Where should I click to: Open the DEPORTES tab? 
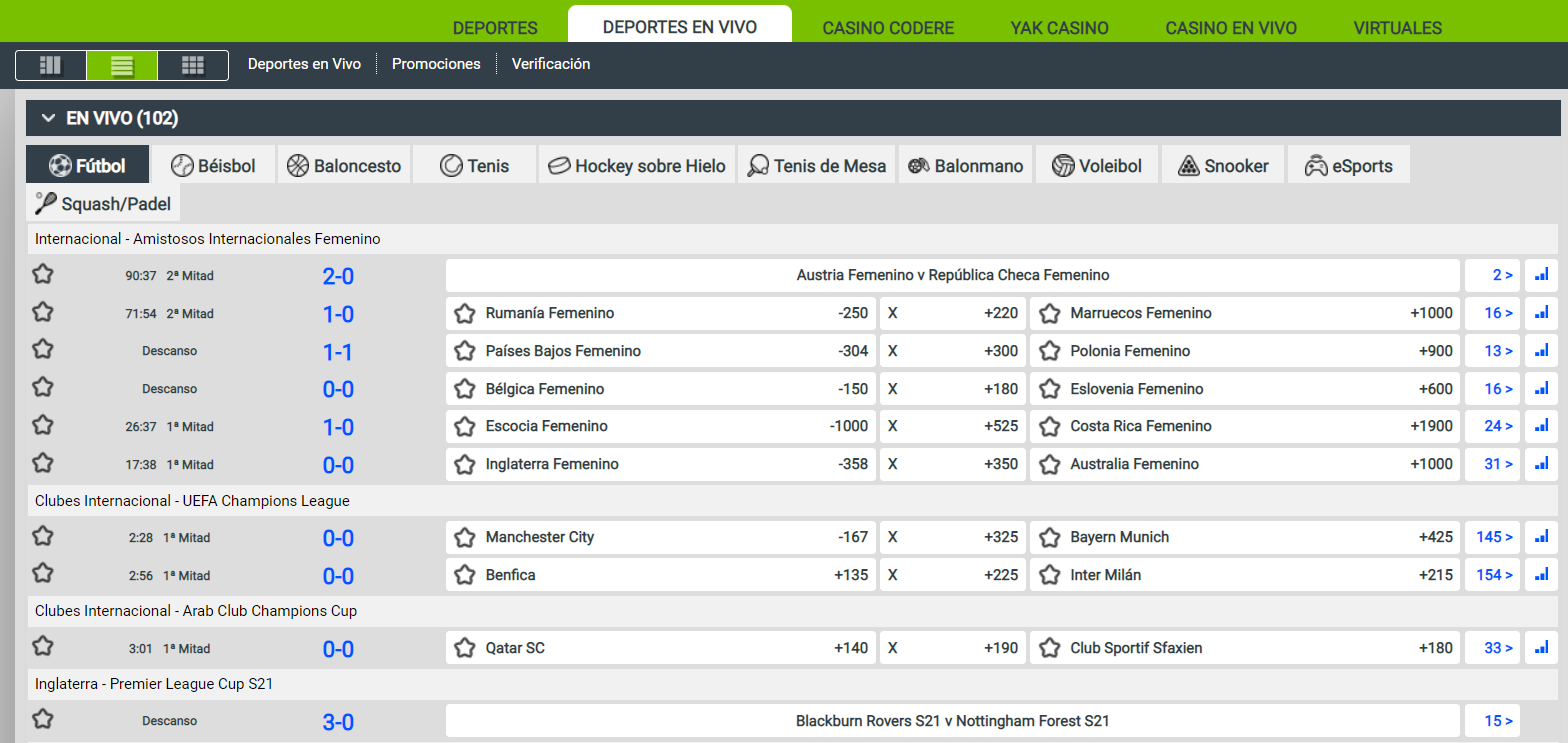[495, 28]
